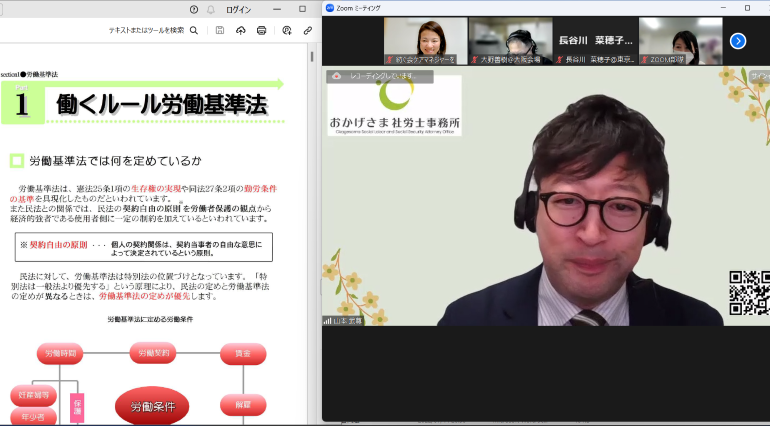Select first participant video thumbnail
This screenshot has width=770, height=426.
pyautogui.click(x=426, y=41)
